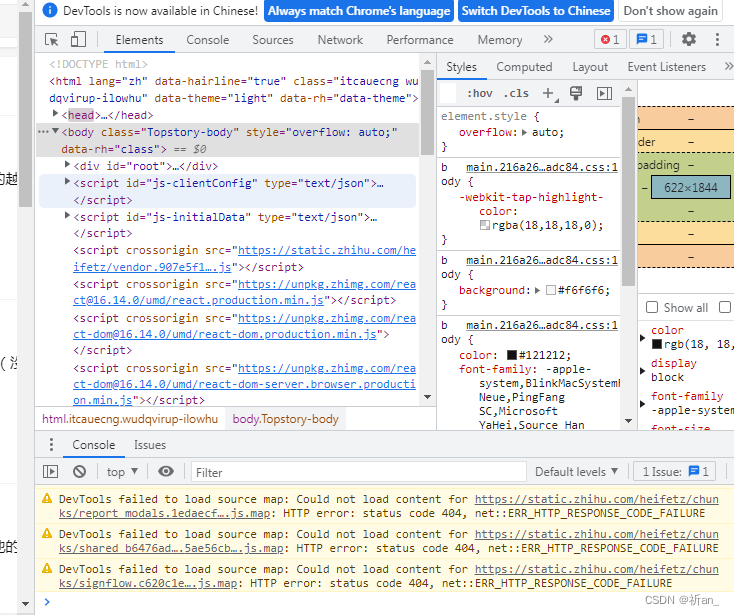Click the info icon in language banner

click(x=50, y=10)
